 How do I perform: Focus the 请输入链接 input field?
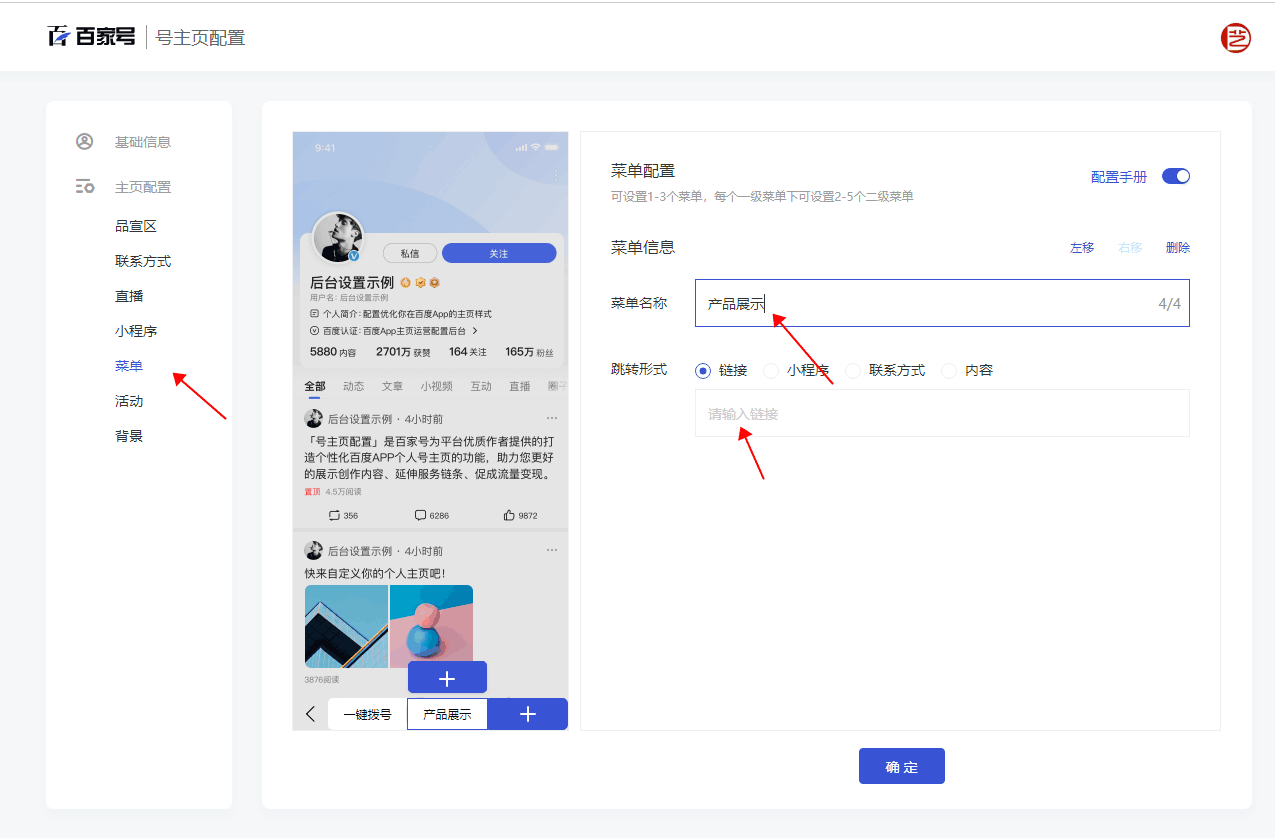coord(942,413)
